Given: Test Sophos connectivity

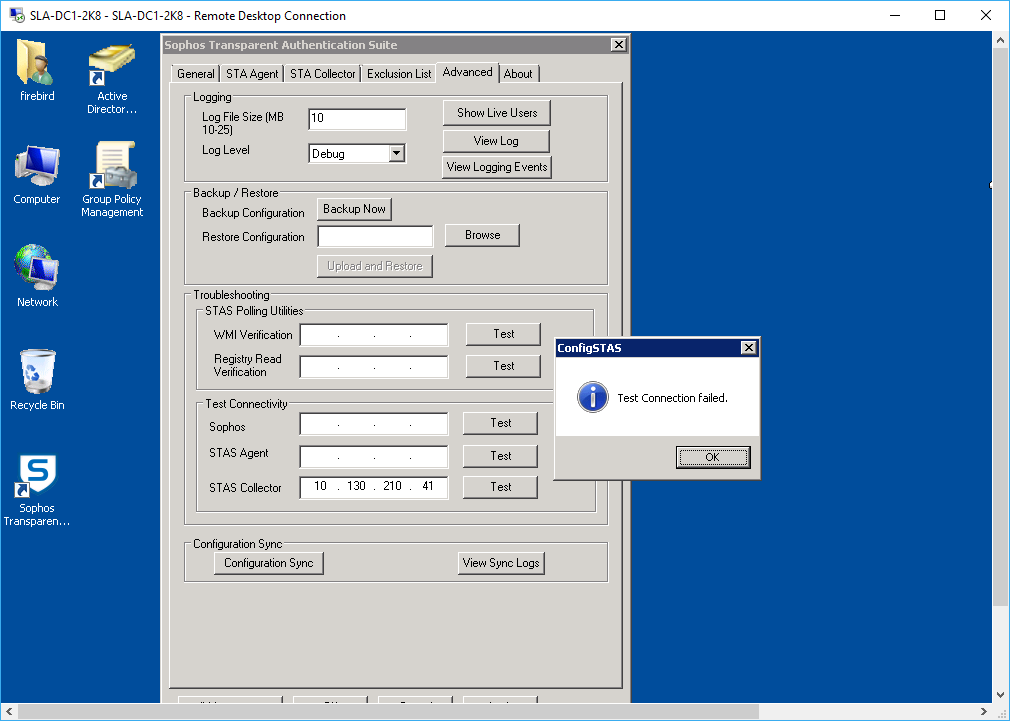Looking at the screenshot, I should pos(500,423).
